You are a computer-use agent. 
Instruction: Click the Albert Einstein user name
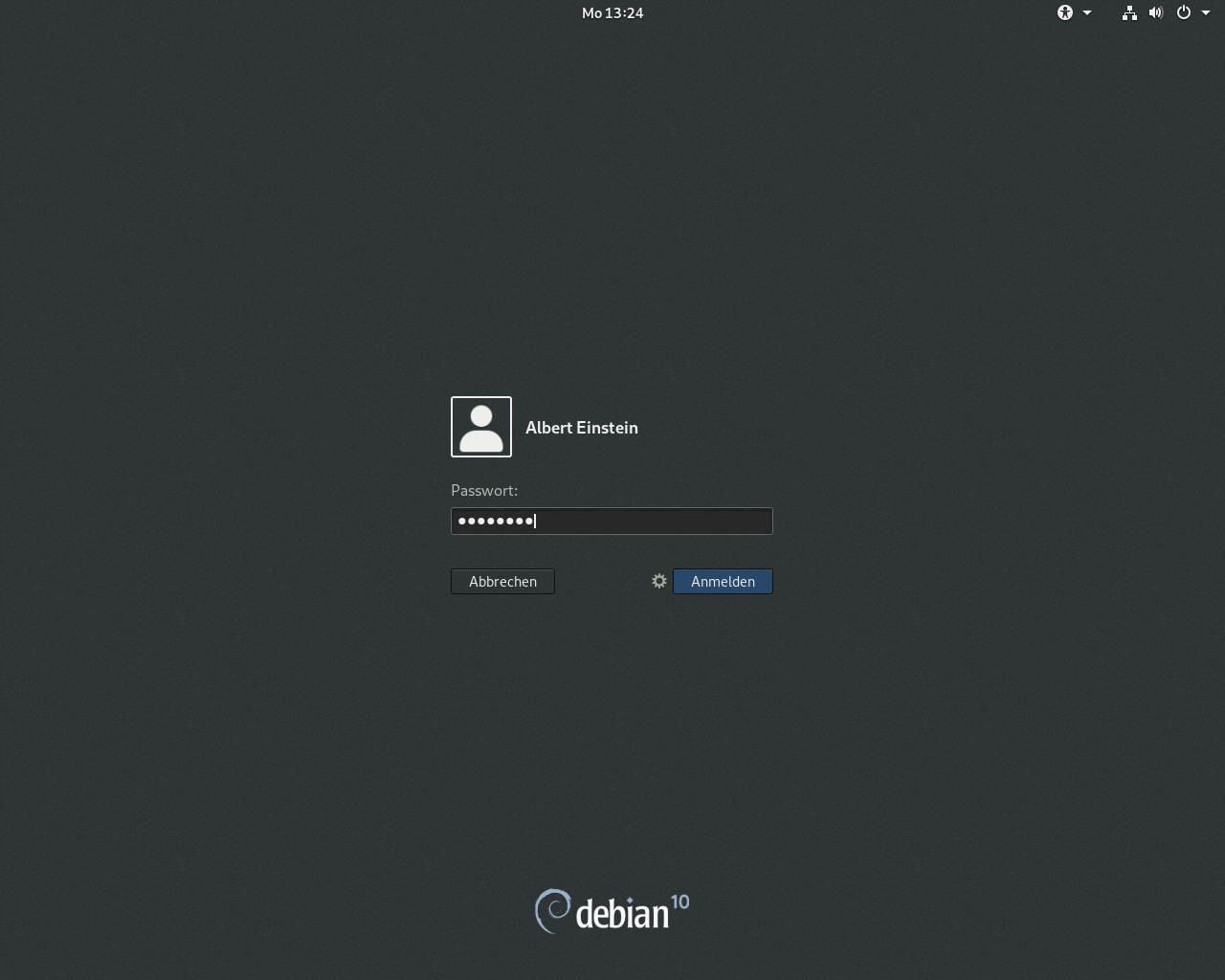(x=582, y=428)
